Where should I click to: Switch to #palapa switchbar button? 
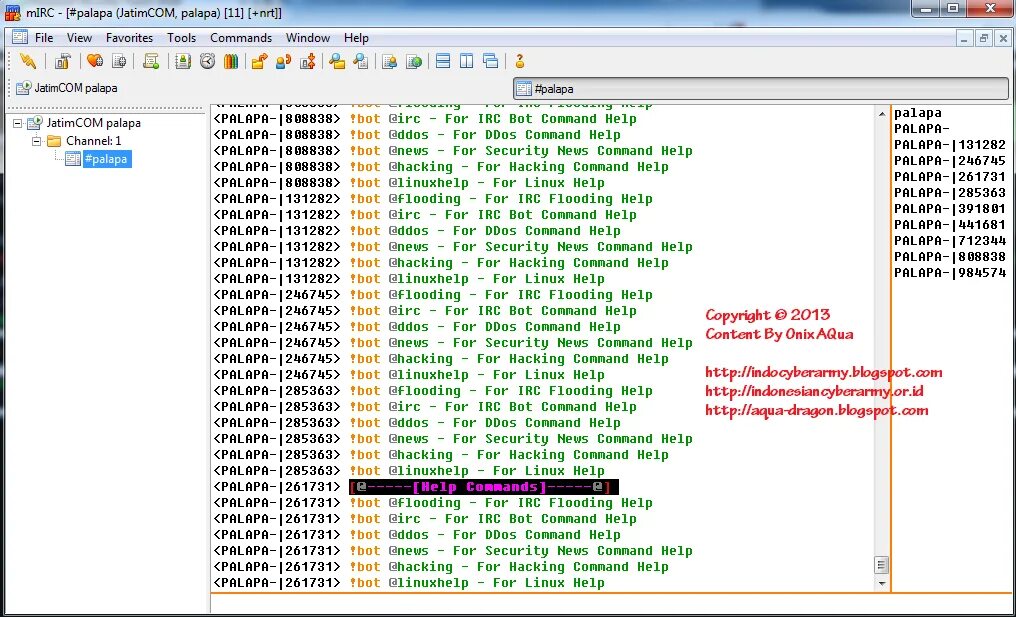(x=761, y=89)
